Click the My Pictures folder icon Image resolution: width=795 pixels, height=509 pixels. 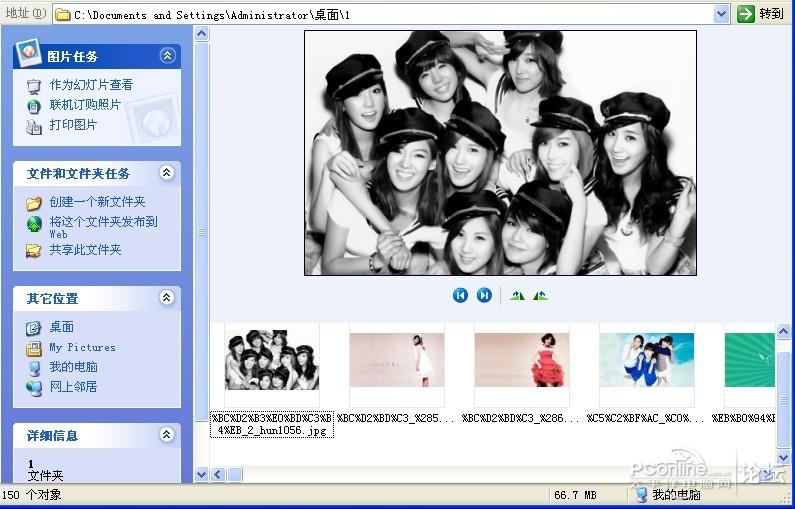tap(33, 348)
